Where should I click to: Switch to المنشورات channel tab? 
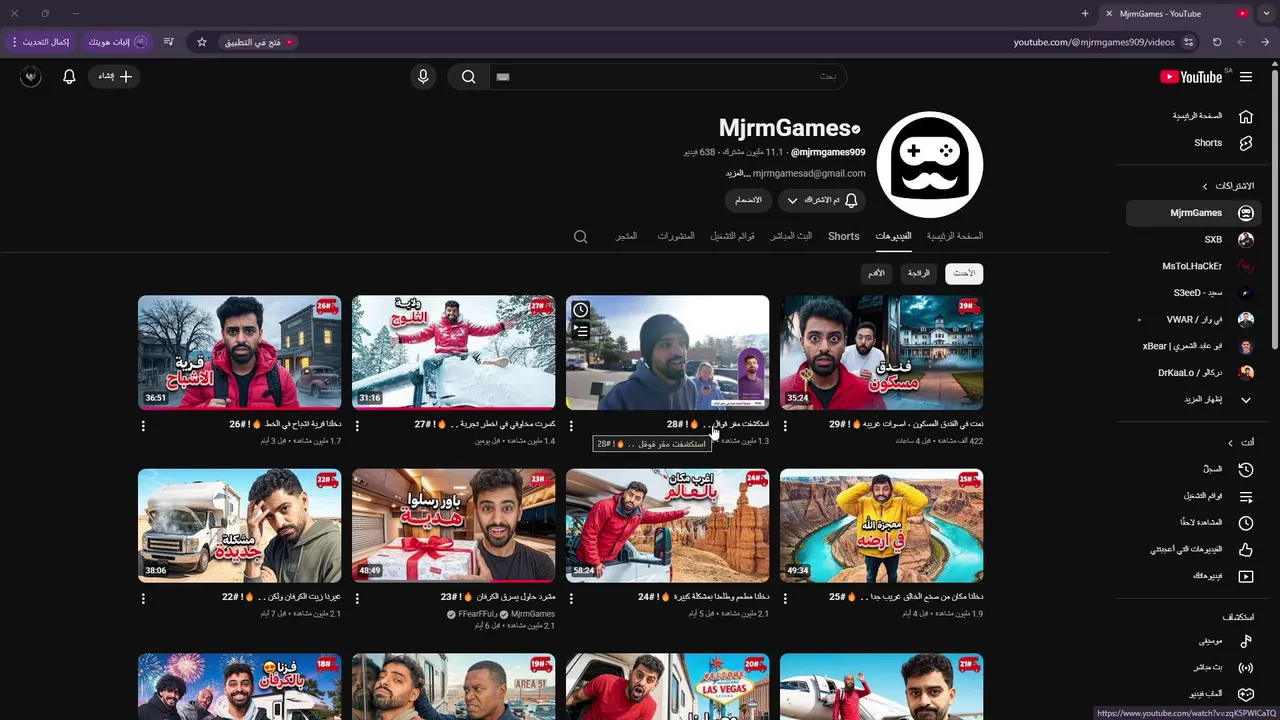tap(676, 236)
